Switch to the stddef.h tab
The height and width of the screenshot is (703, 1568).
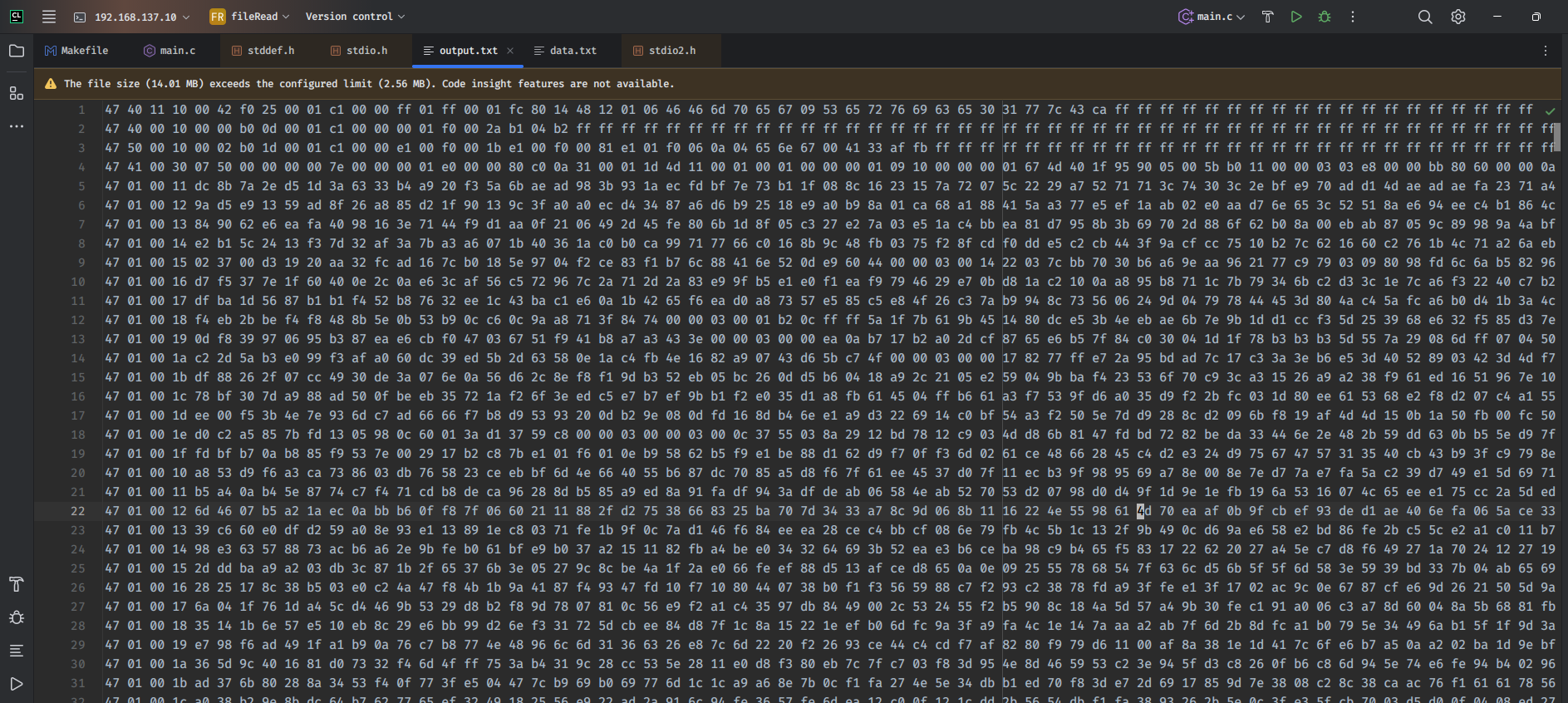[x=263, y=51]
